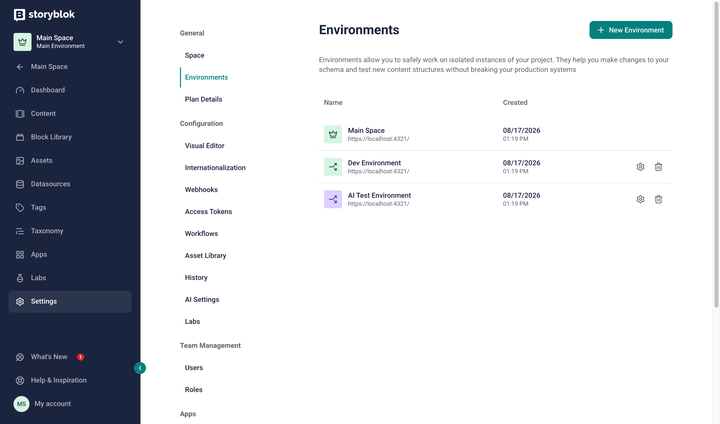View History settings
720x424 pixels.
196,278
